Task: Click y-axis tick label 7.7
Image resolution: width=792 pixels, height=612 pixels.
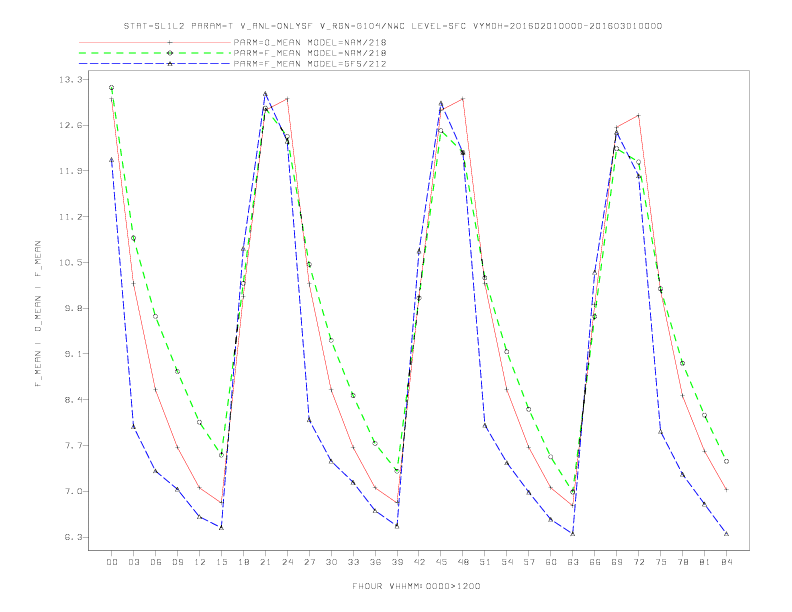Action: [73, 446]
